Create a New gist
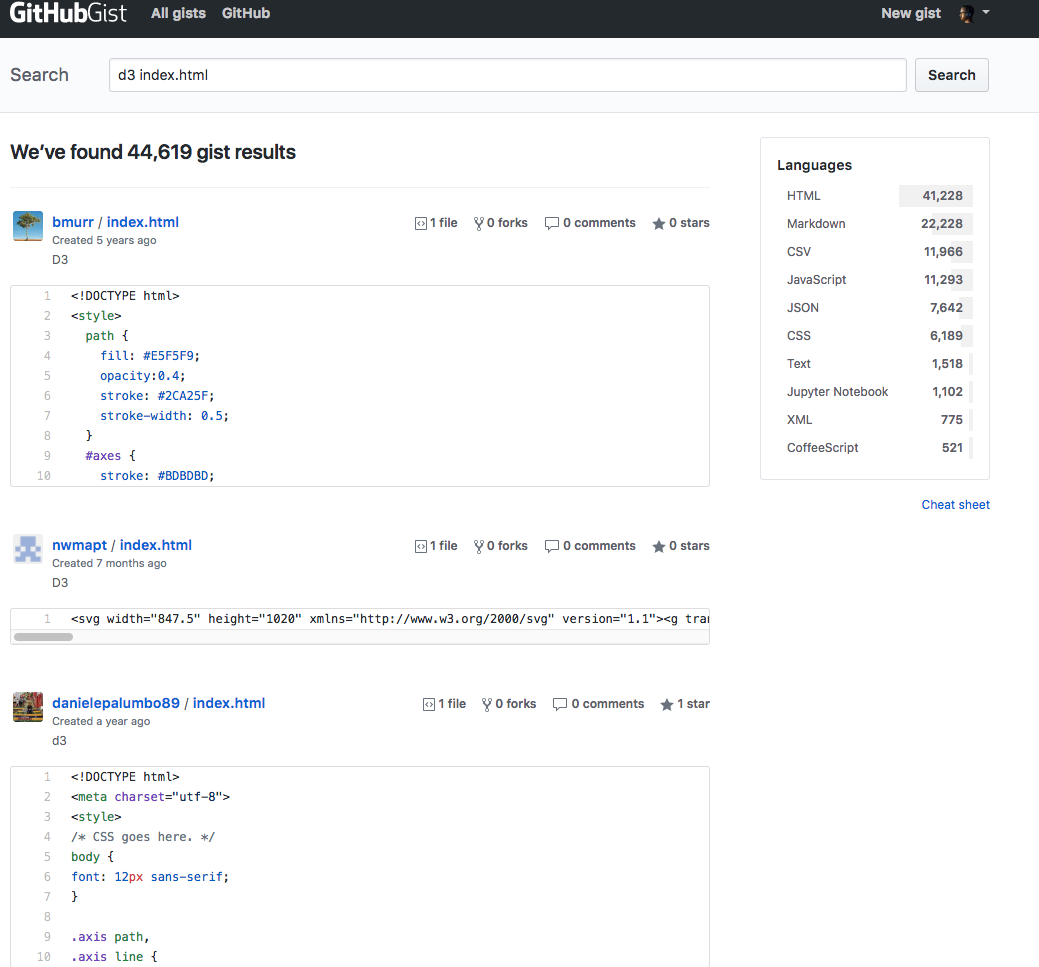 [910, 13]
